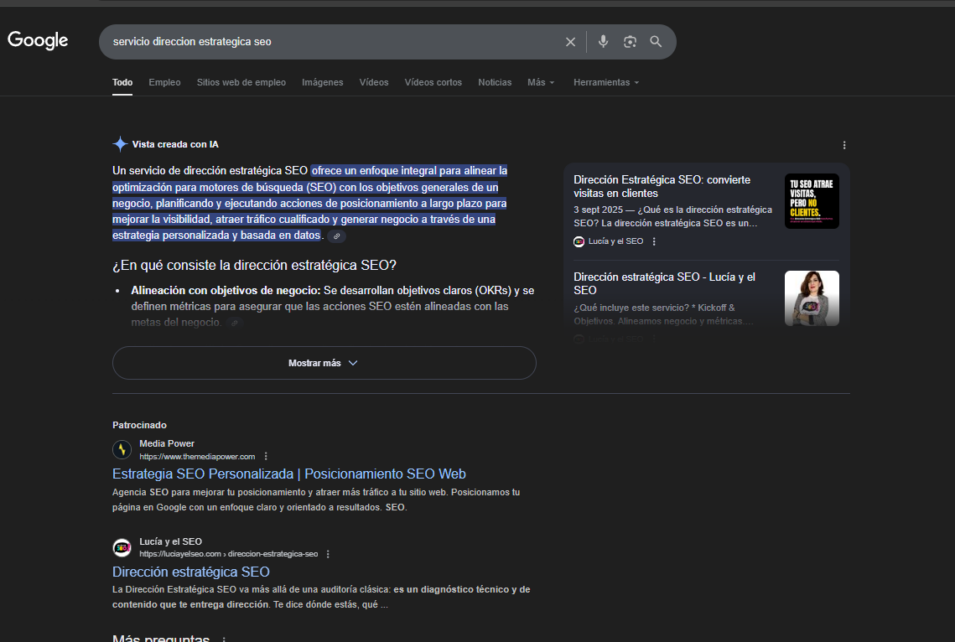Click the 'Vista creada con IA' label
The height and width of the screenshot is (642, 955).
(175, 144)
